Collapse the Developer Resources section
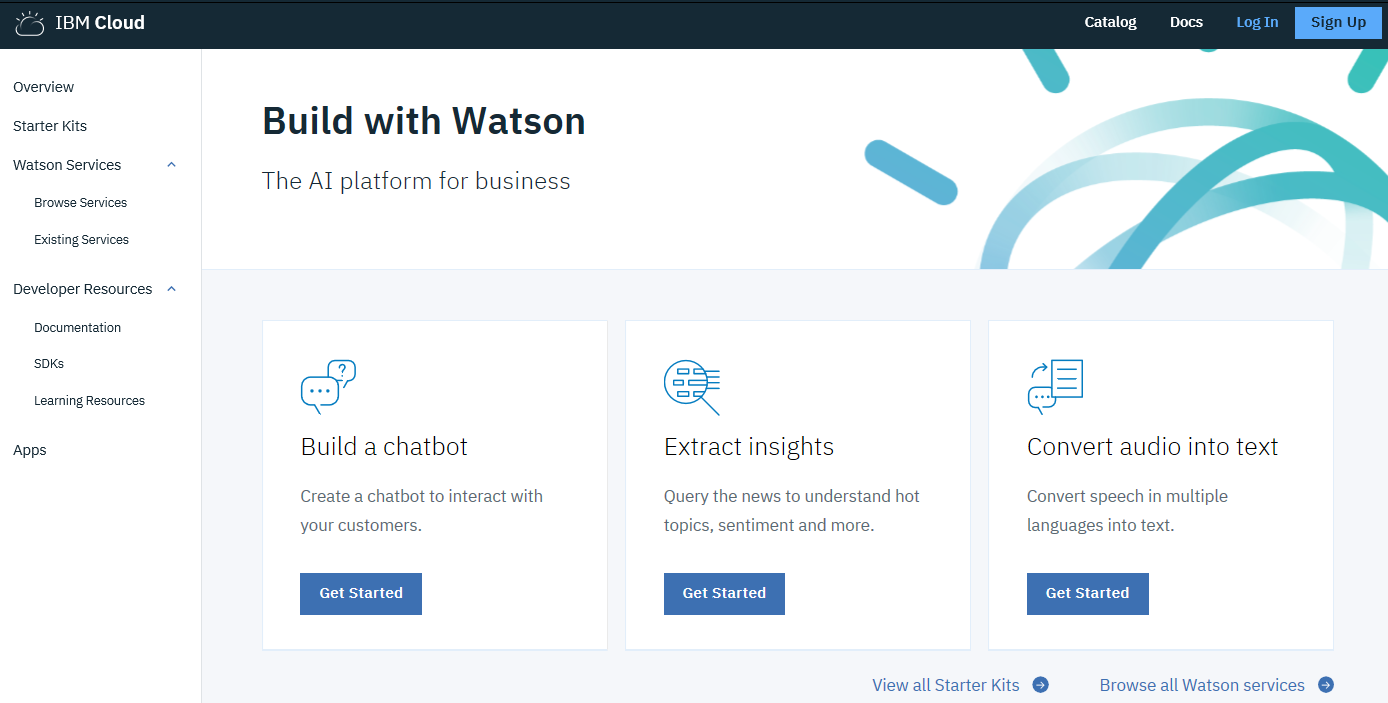This screenshot has width=1388, height=703. [x=171, y=289]
